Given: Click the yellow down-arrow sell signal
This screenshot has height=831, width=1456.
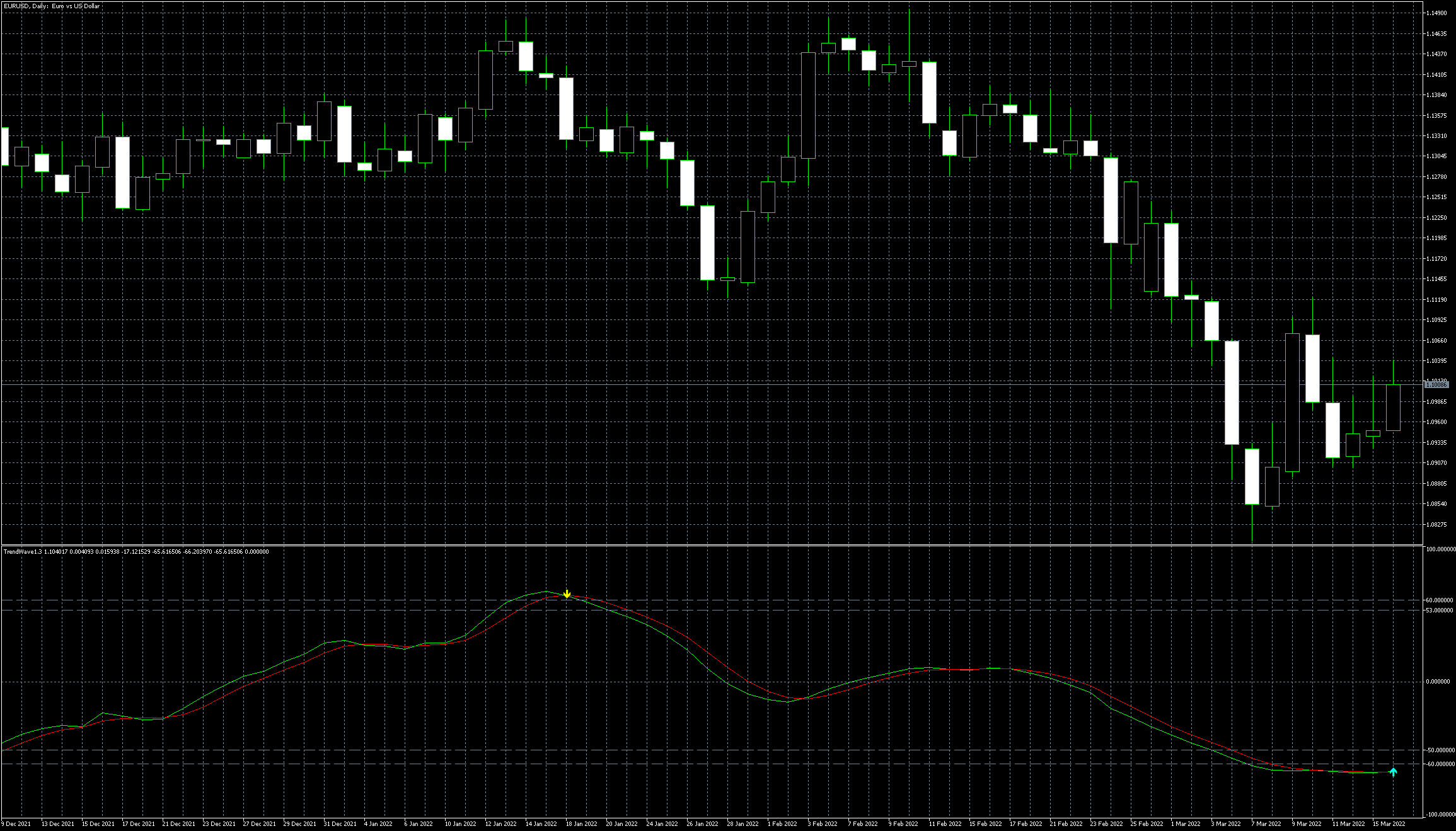Looking at the screenshot, I should [567, 594].
